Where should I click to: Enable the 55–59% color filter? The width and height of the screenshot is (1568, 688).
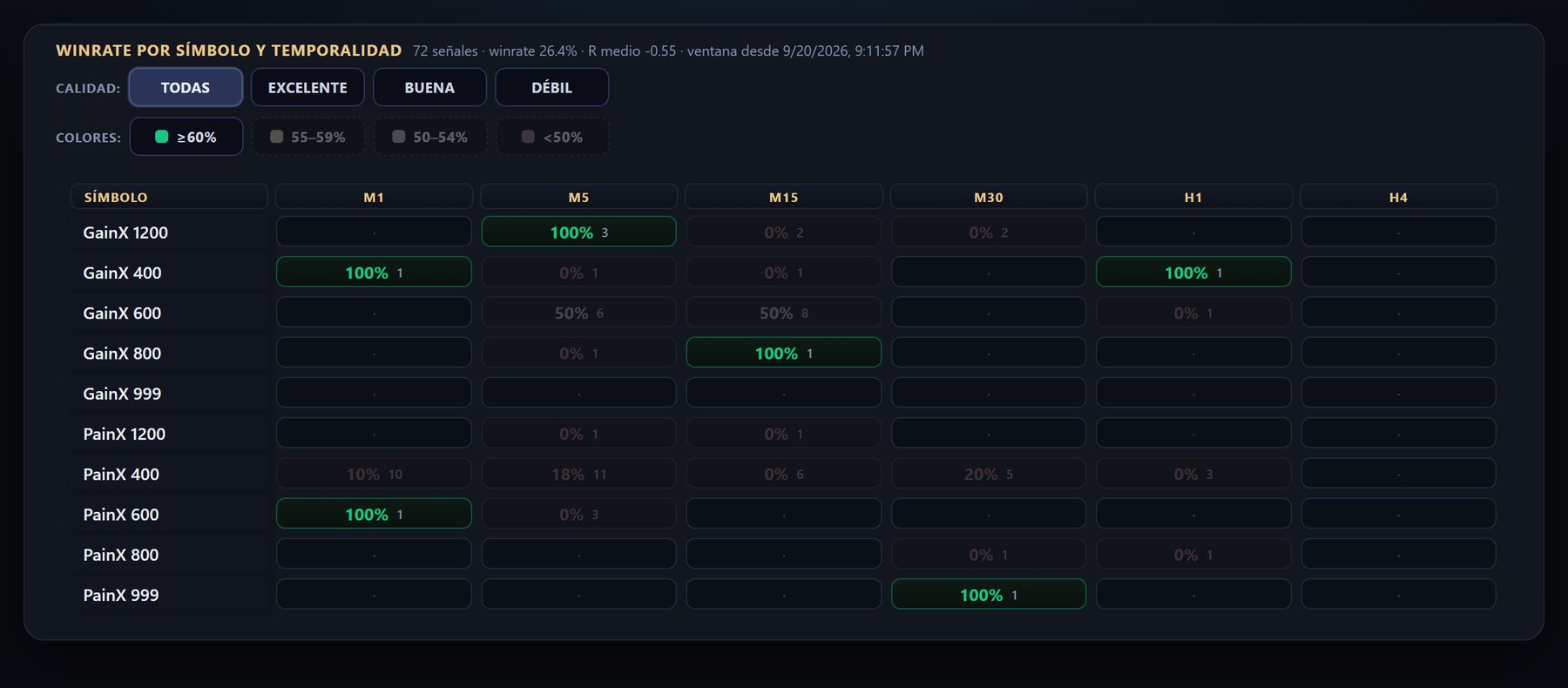pos(308,137)
